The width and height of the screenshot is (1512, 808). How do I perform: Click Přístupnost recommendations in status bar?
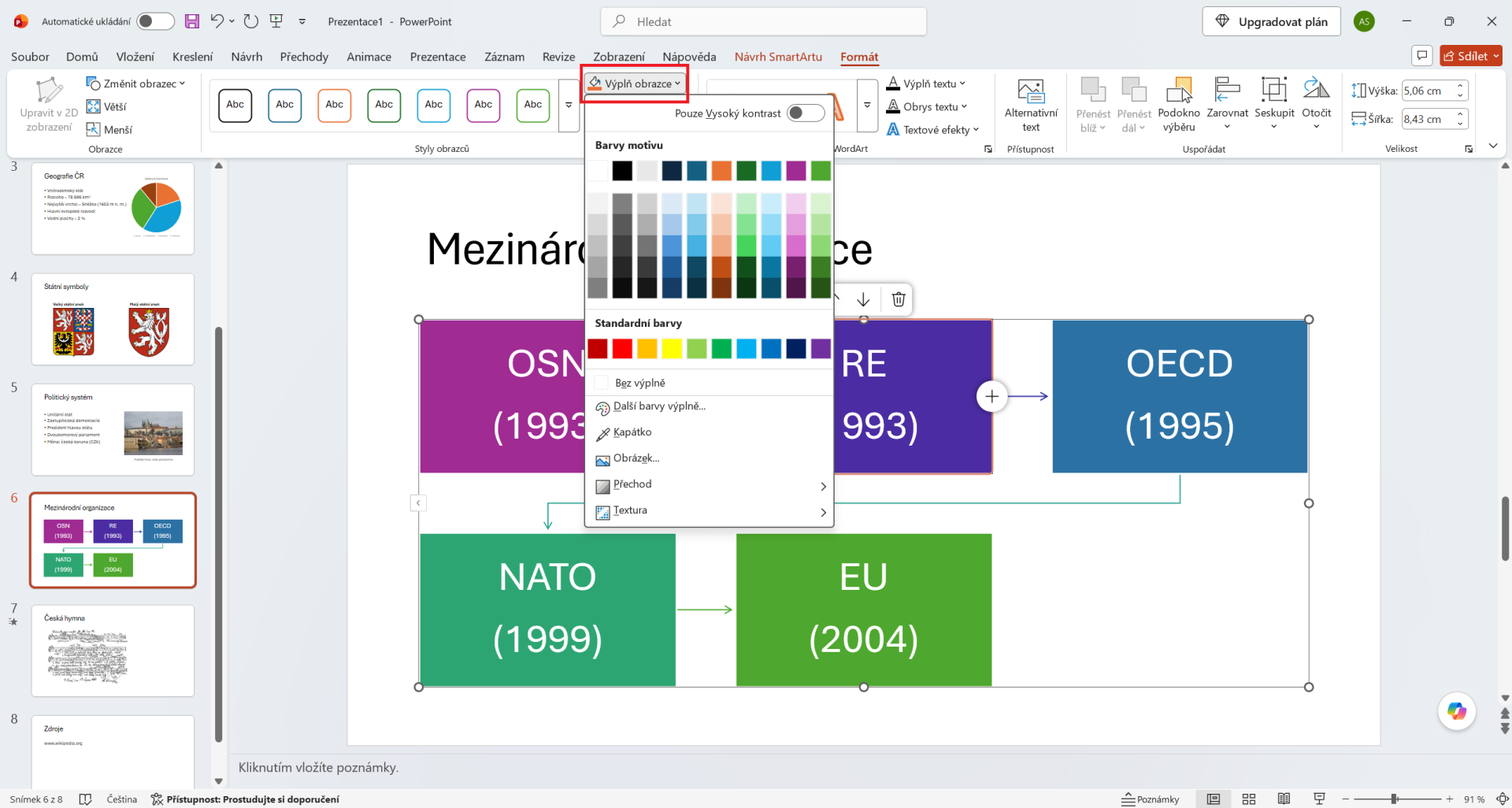point(245,799)
